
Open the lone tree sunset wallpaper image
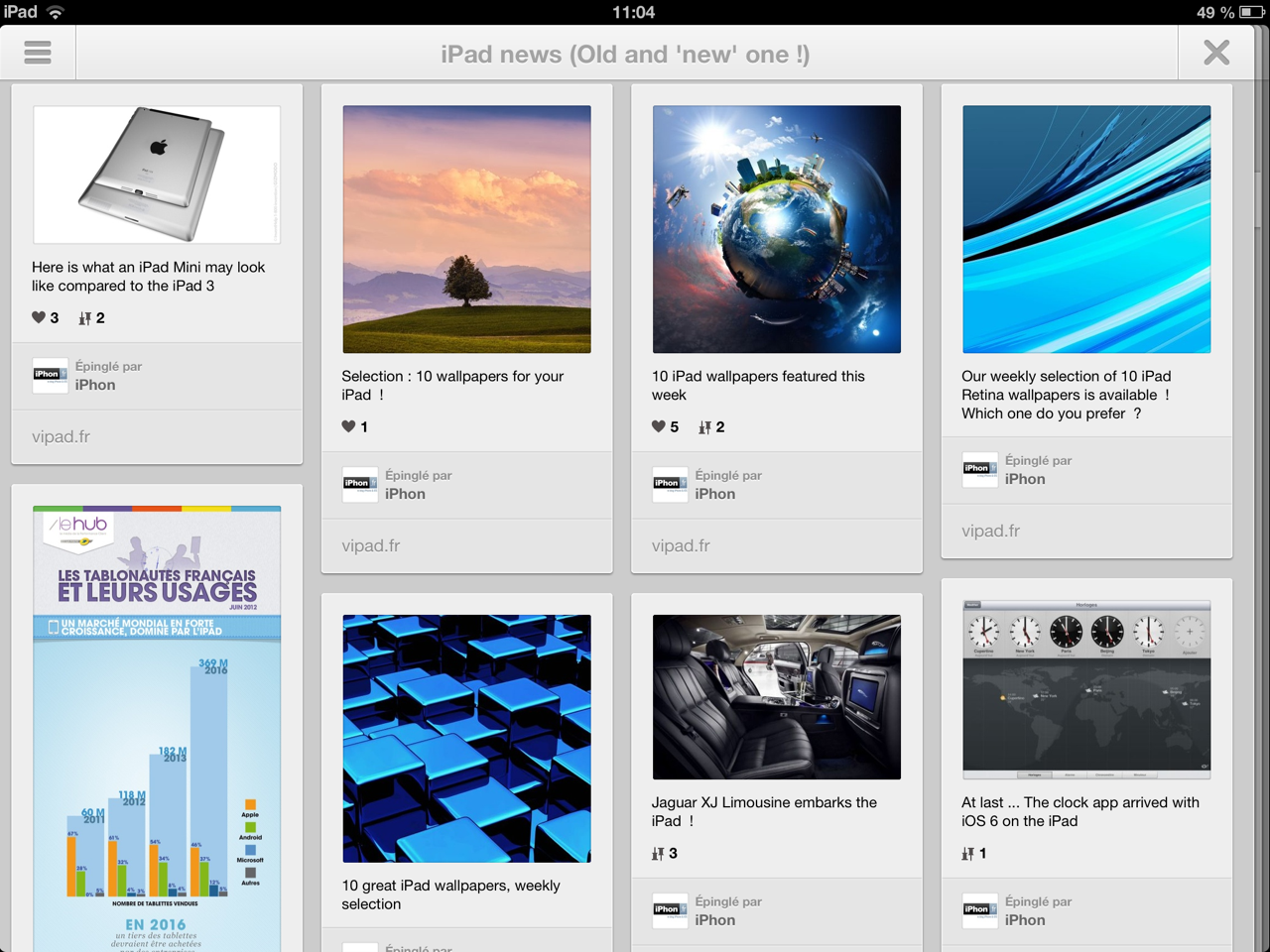(x=466, y=229)
